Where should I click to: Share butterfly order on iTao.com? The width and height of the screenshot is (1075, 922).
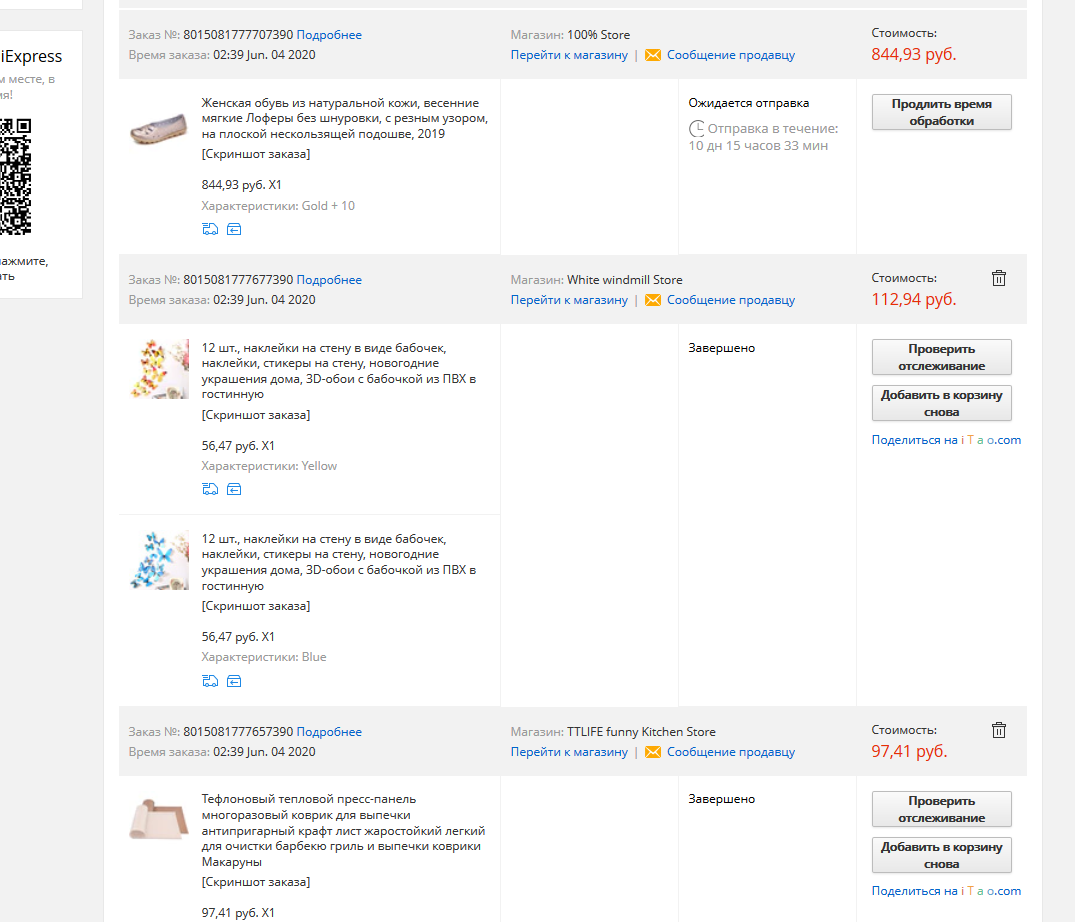point(946,439)
